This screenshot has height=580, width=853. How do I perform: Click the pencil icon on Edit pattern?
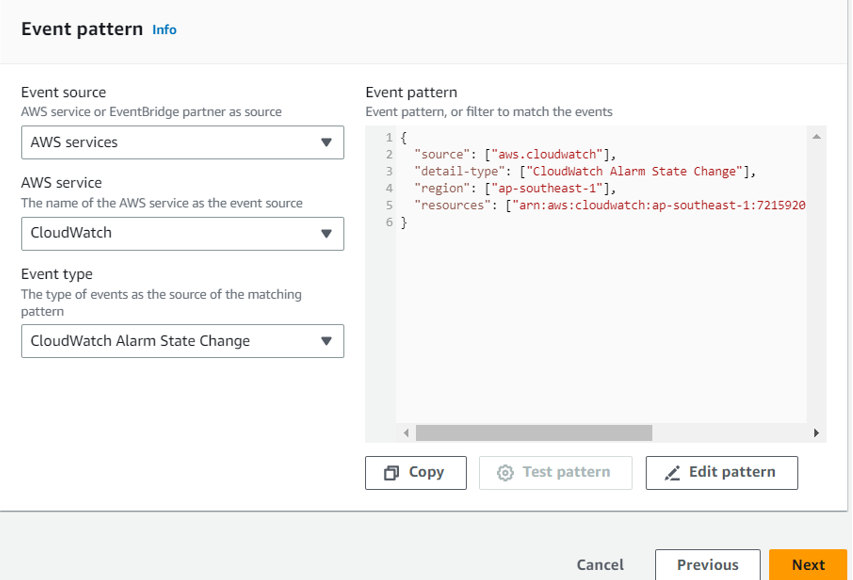(x=672, y=473)
